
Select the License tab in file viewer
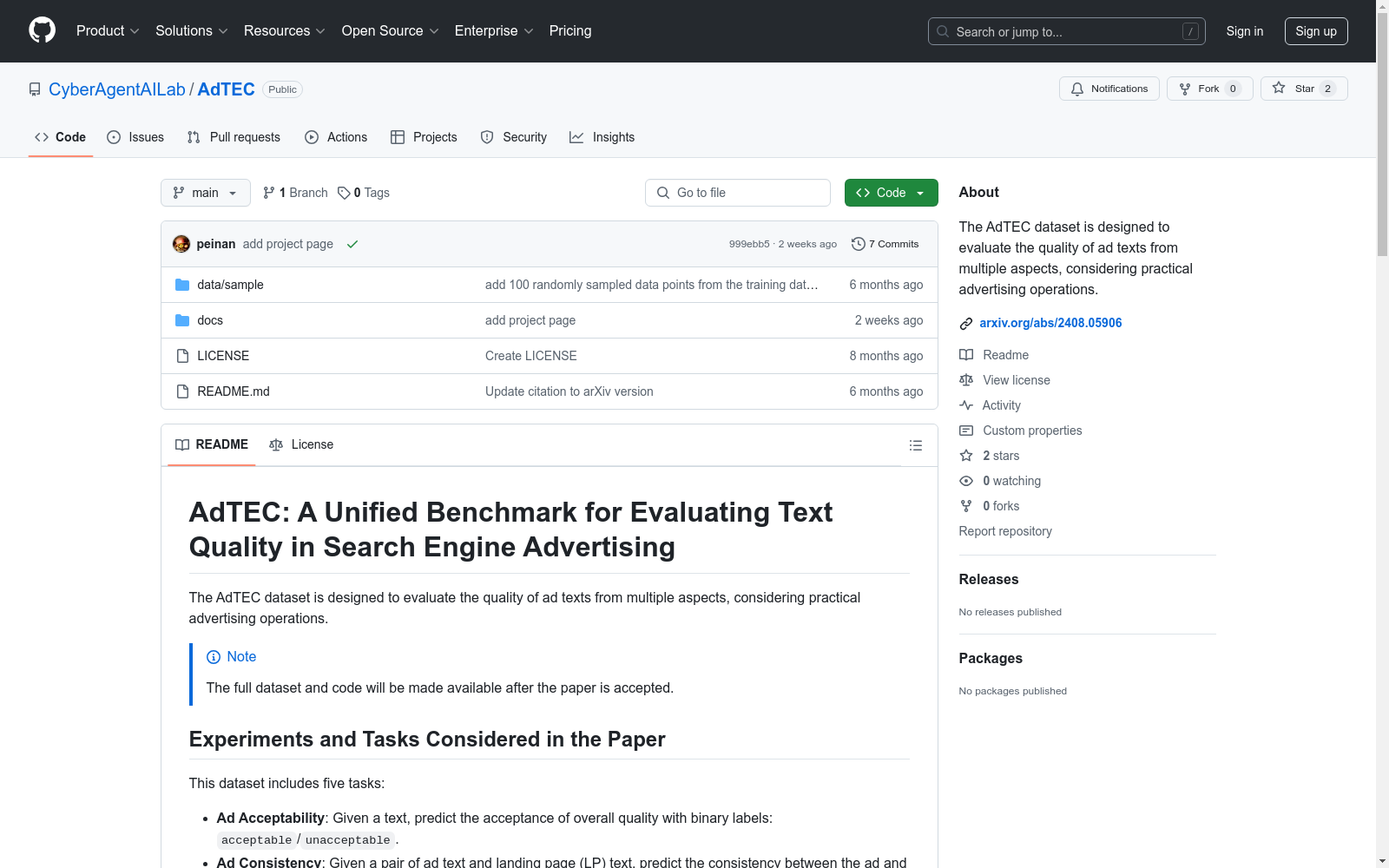(x=301, y=444)
